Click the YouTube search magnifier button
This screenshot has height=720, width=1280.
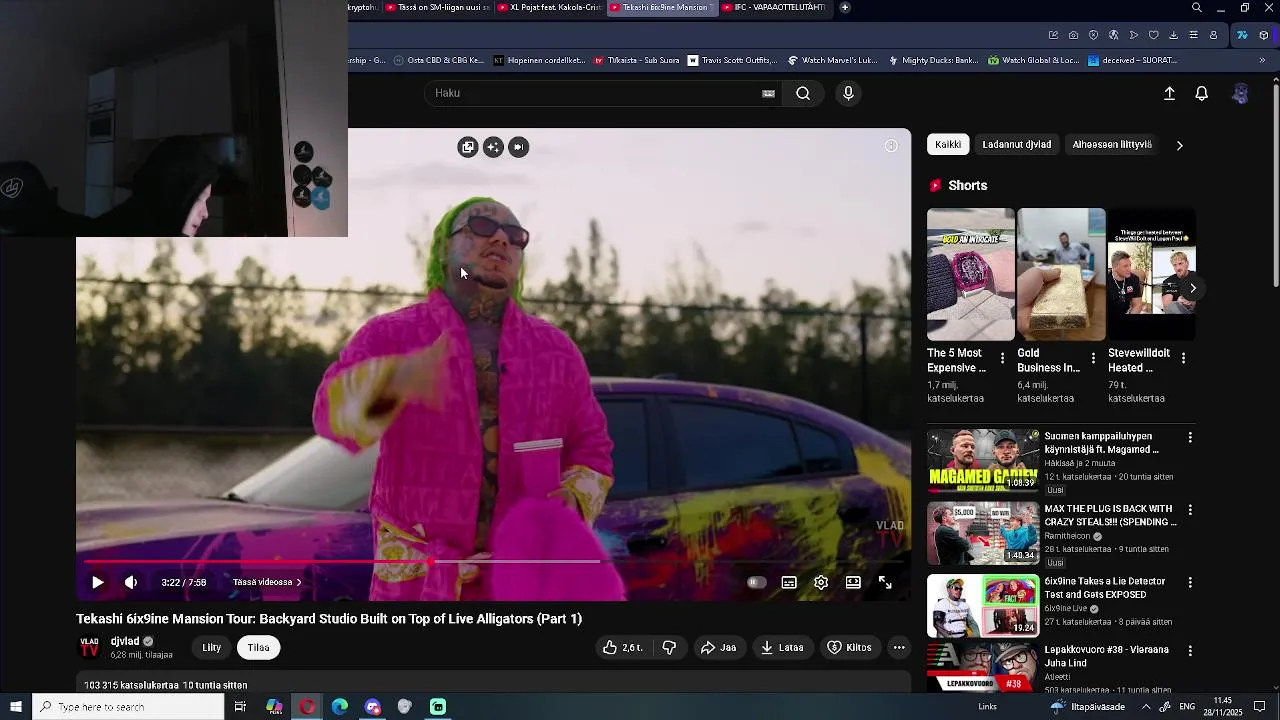pos(803,93)
